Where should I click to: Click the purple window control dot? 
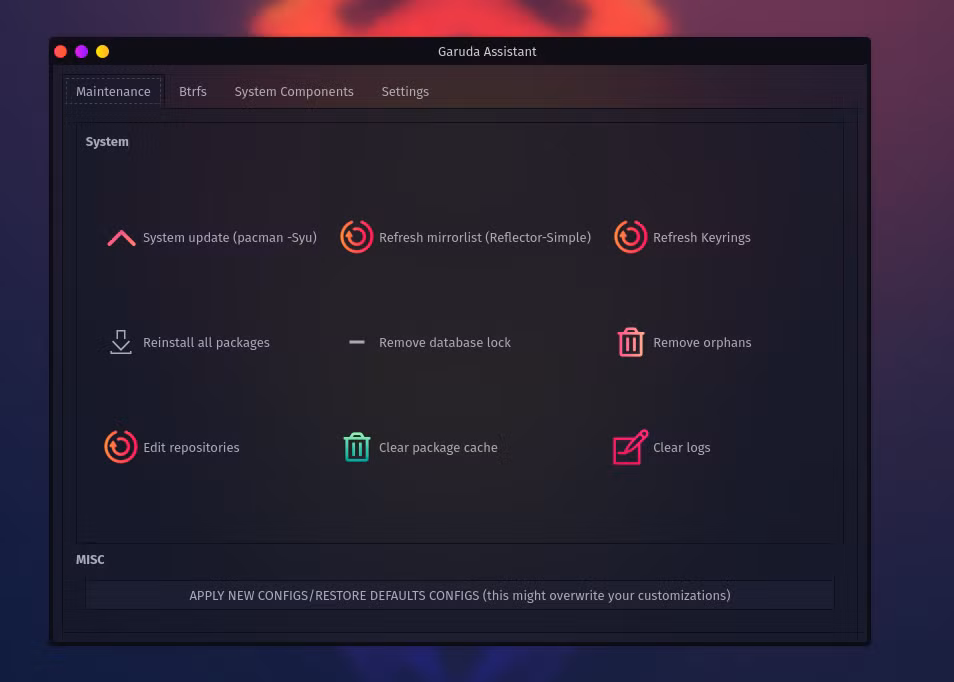point(82,52)
